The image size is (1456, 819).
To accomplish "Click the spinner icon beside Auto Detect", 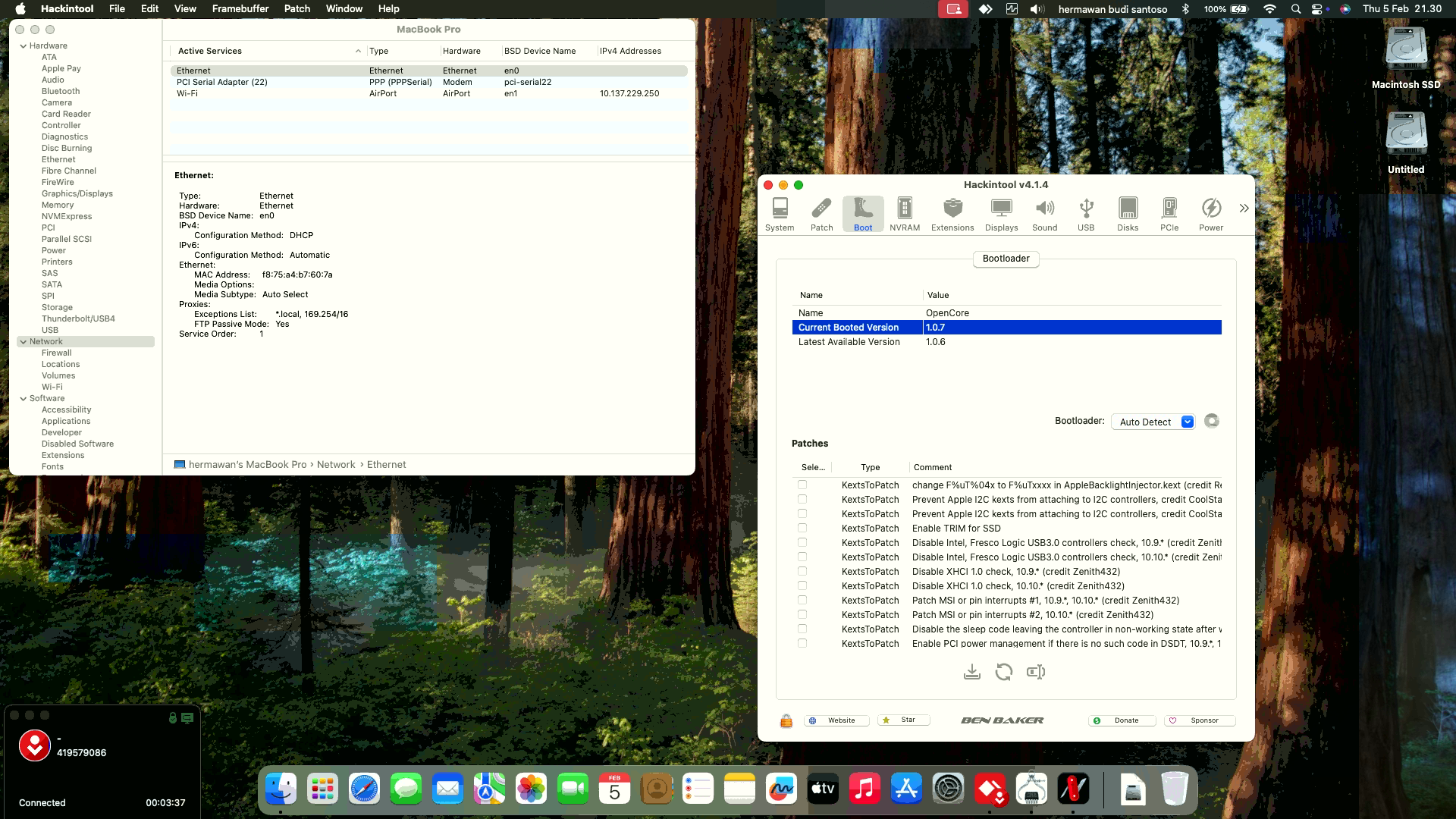I will 1212,421.
